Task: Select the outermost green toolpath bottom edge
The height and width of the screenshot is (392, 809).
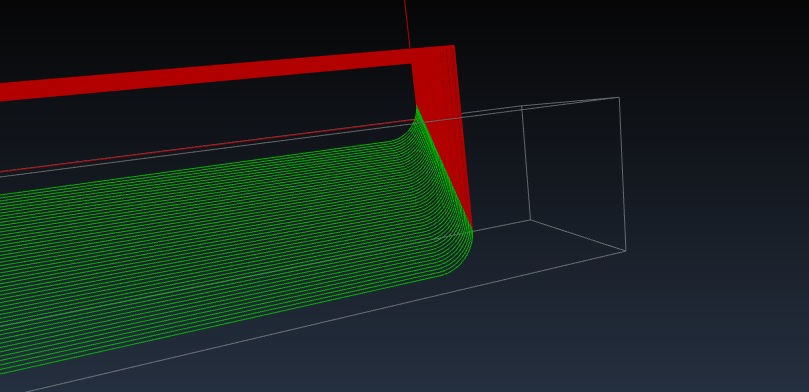Action: coord(222,325)
